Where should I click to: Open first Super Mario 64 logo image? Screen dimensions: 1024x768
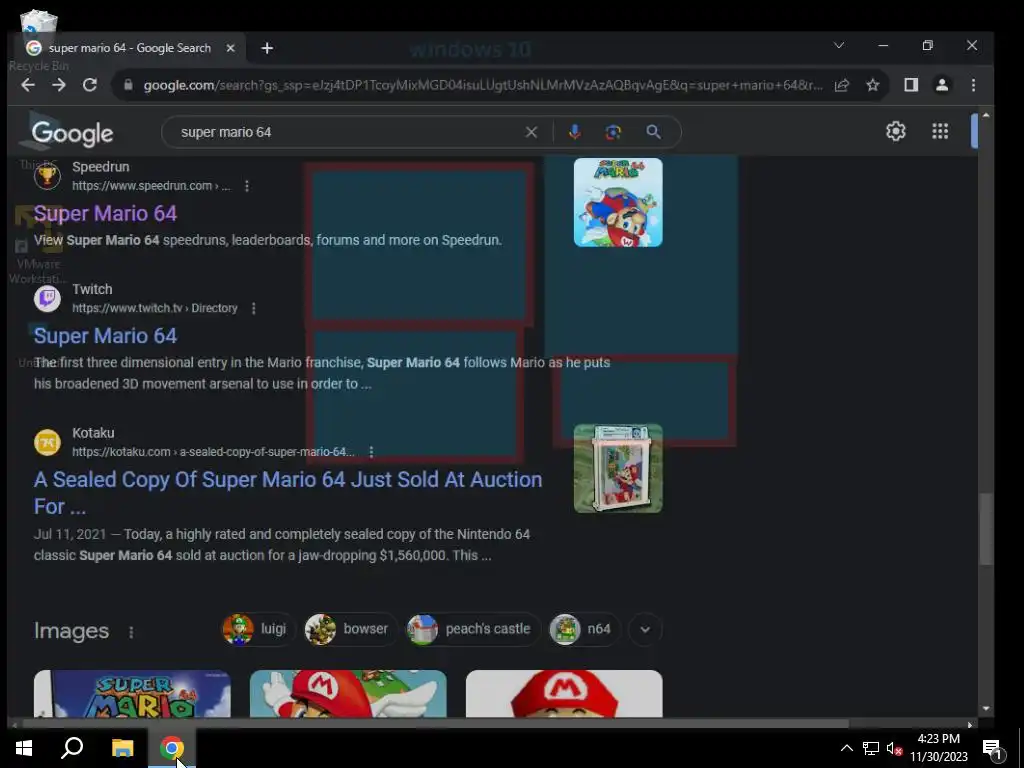132,694
